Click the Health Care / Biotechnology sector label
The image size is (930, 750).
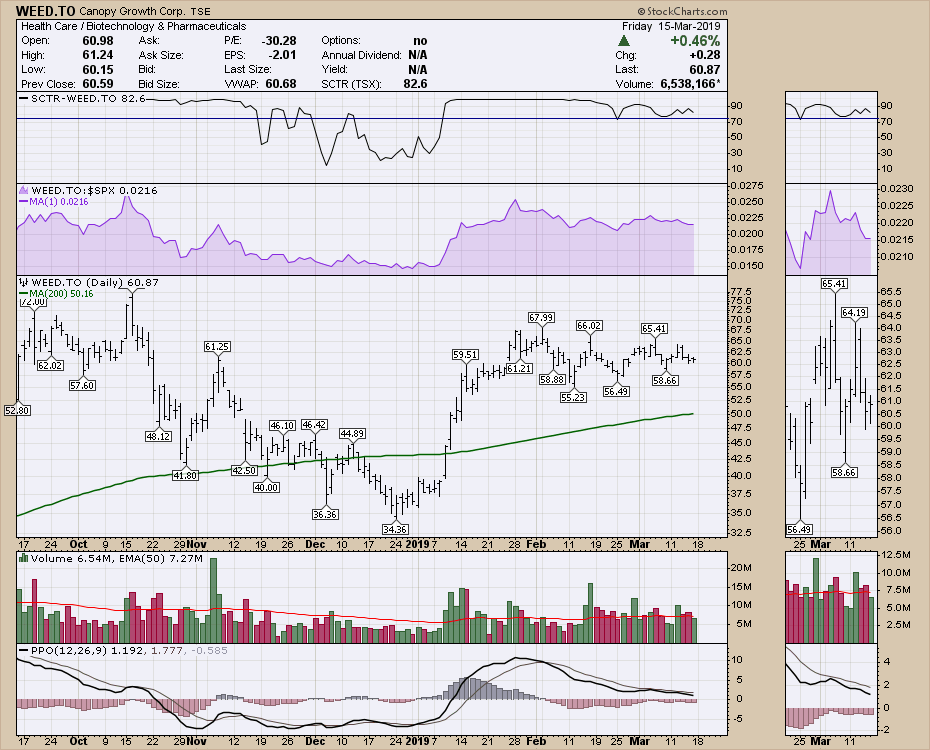(x=133, y=26)
